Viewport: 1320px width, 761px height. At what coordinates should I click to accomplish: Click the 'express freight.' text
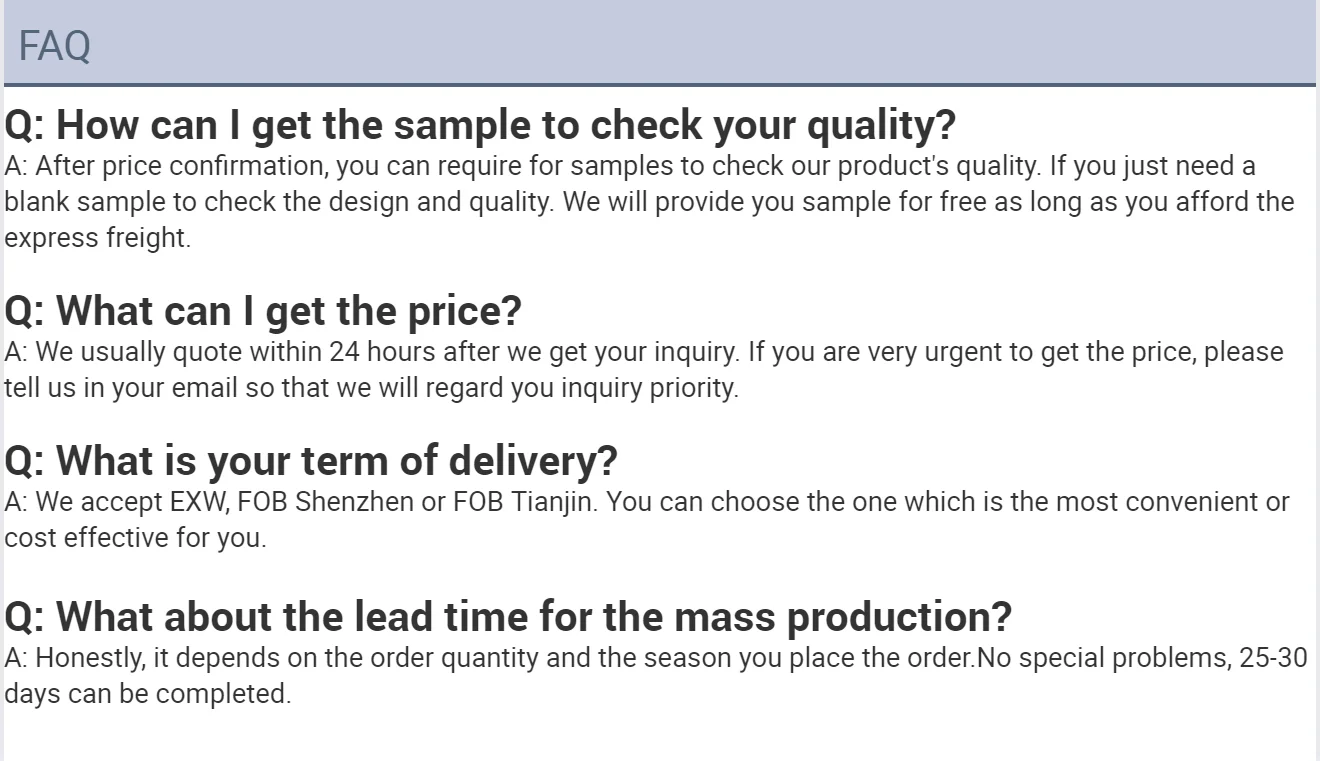97,238
